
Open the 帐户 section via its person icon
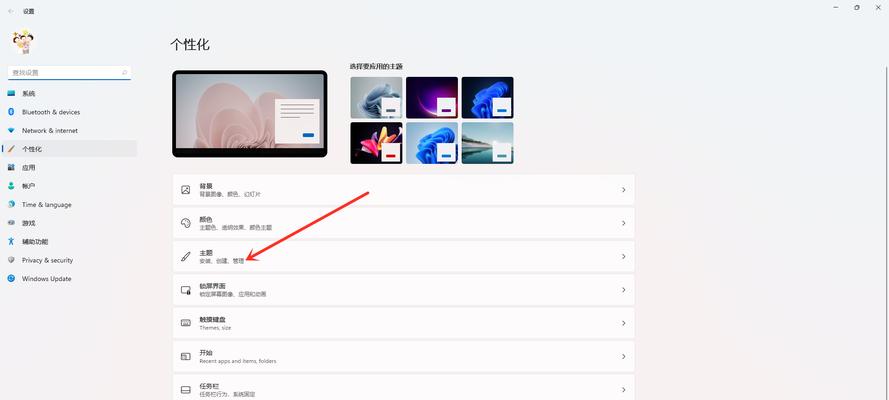coord(11,186)
